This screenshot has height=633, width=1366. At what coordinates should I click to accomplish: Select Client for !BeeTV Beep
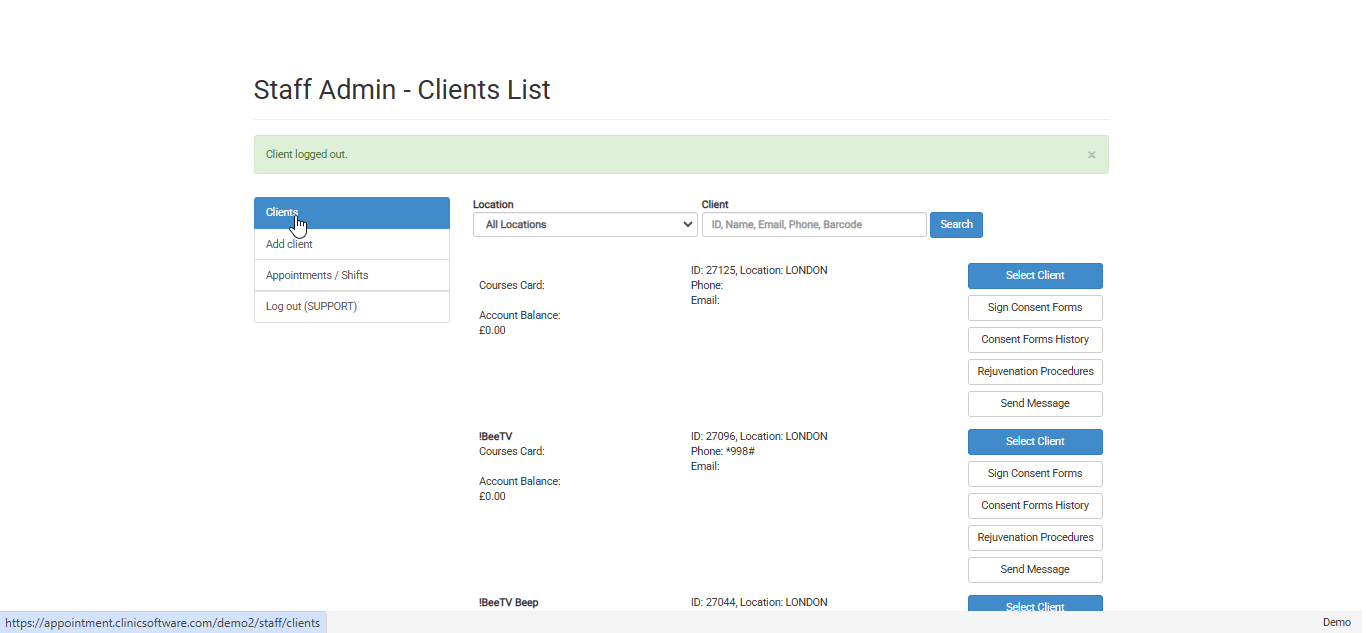tap(1035, 604)
